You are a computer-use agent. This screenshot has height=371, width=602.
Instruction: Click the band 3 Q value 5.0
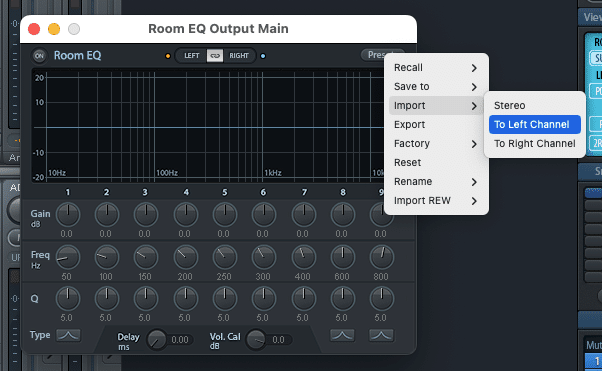tap(144, 318)
